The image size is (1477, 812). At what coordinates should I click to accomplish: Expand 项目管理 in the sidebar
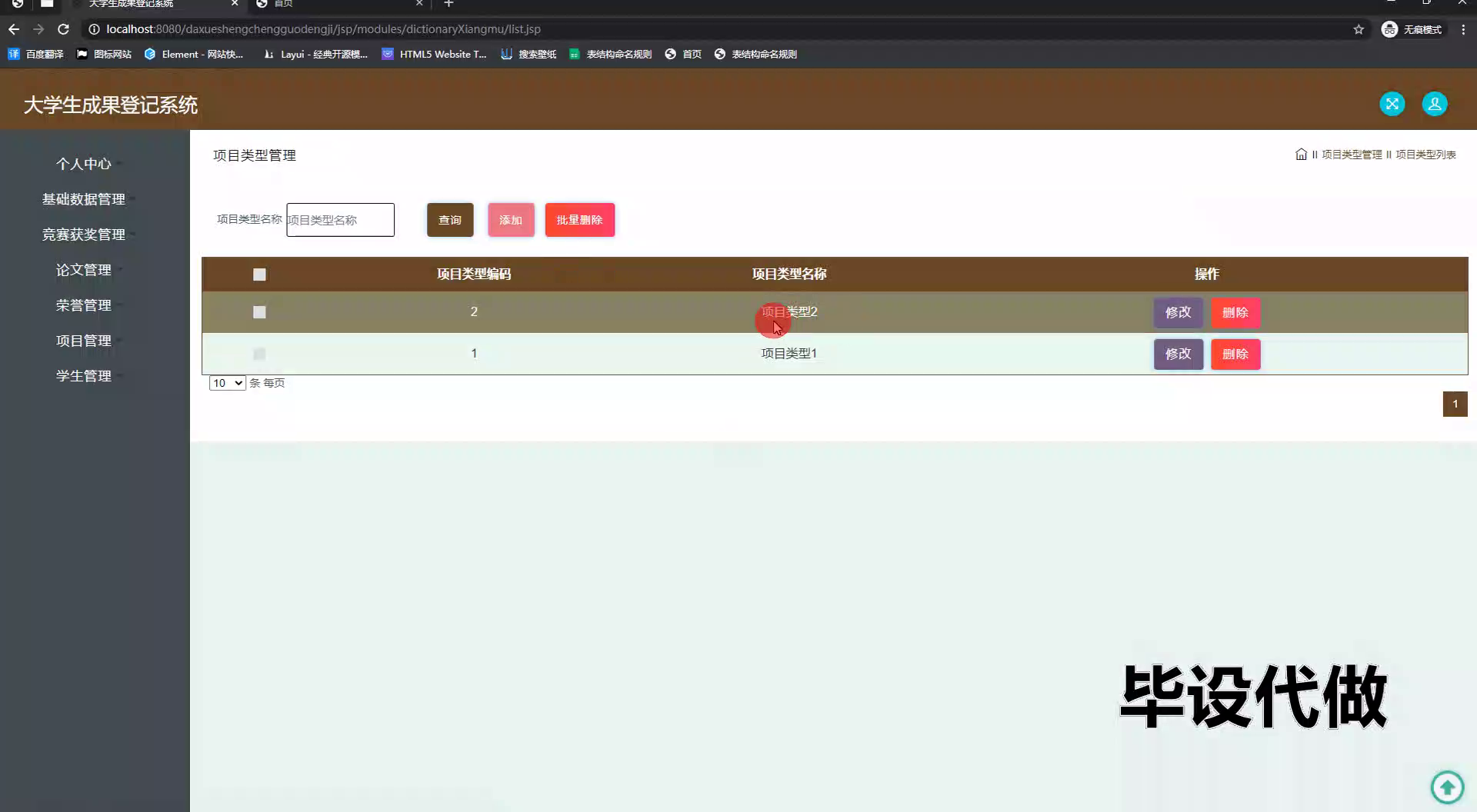84,341
